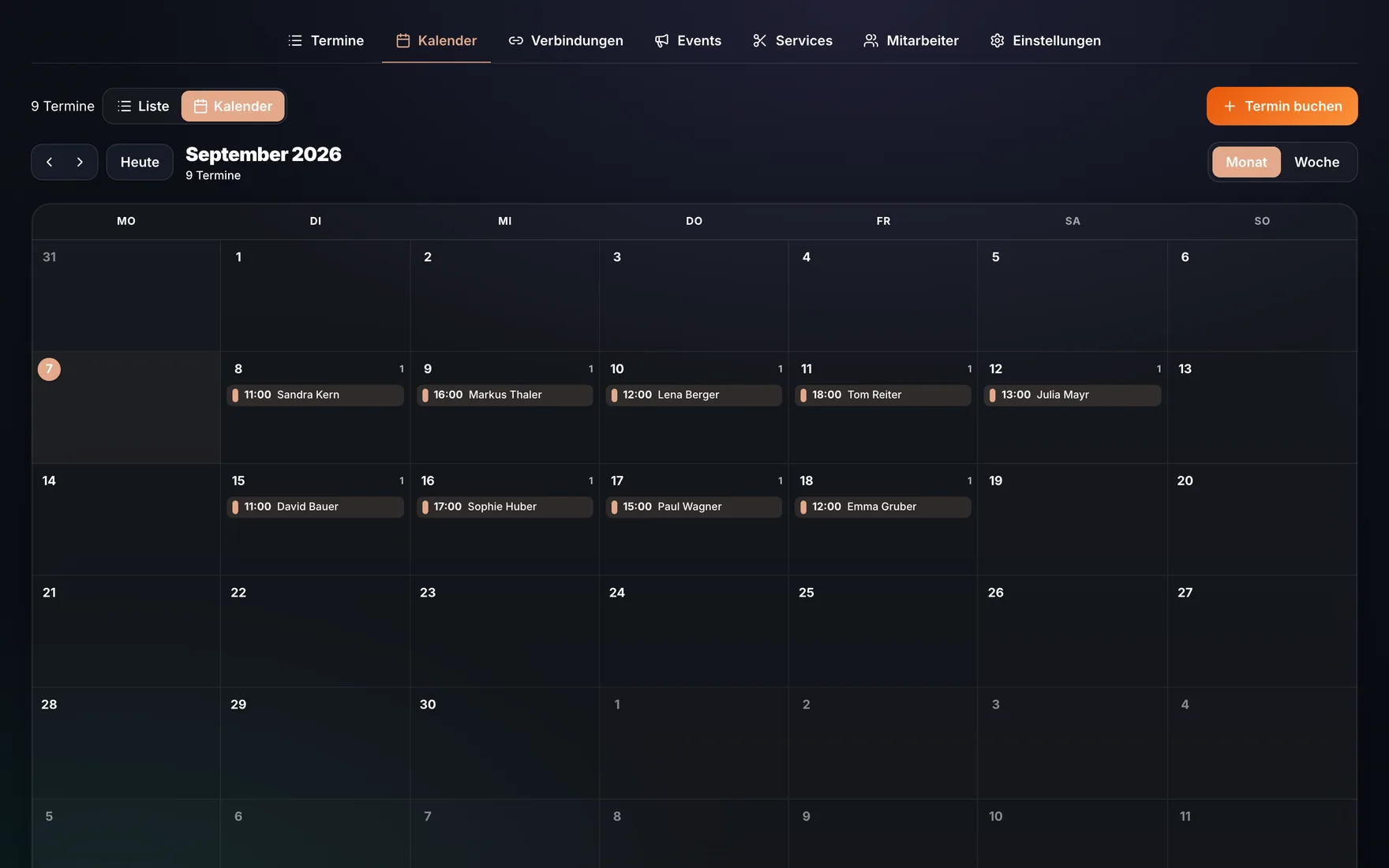Image resolution: width=1389 pixels, height=868 pixels.
Task: Open 17:00 Sophie Huber appointment
Action: click(x=504, y=507)
